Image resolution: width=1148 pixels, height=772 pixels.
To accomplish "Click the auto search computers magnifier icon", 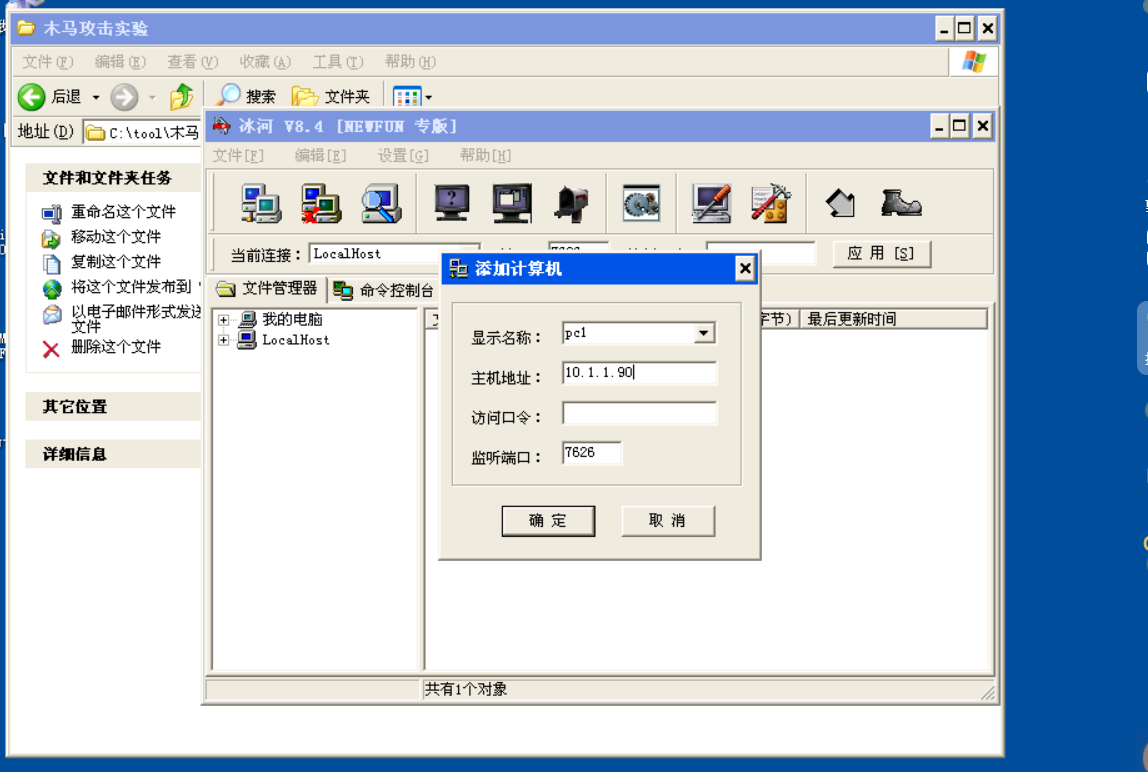I will coord(381,203).
